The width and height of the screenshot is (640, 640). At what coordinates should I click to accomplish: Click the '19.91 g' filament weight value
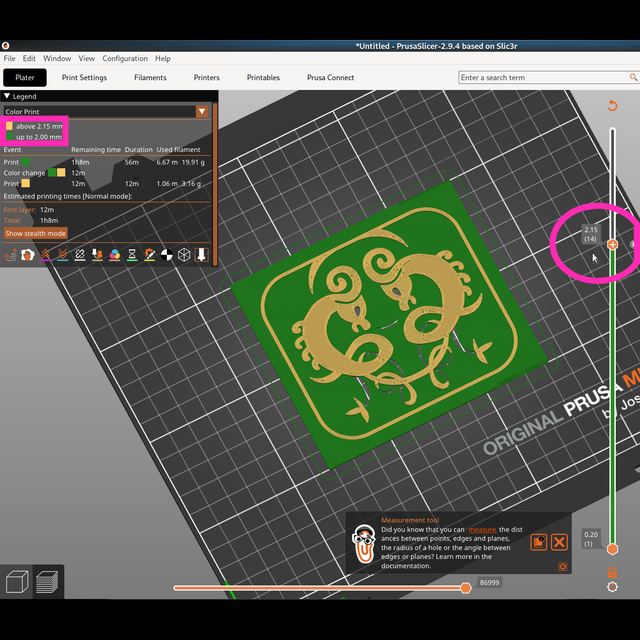(193, 162)
